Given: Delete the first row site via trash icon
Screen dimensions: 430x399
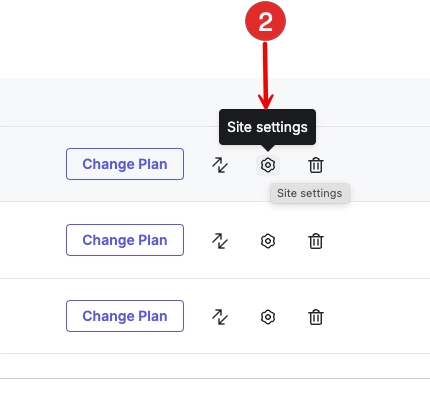Looking at the screenshot, I should click(x=316, y=165).
